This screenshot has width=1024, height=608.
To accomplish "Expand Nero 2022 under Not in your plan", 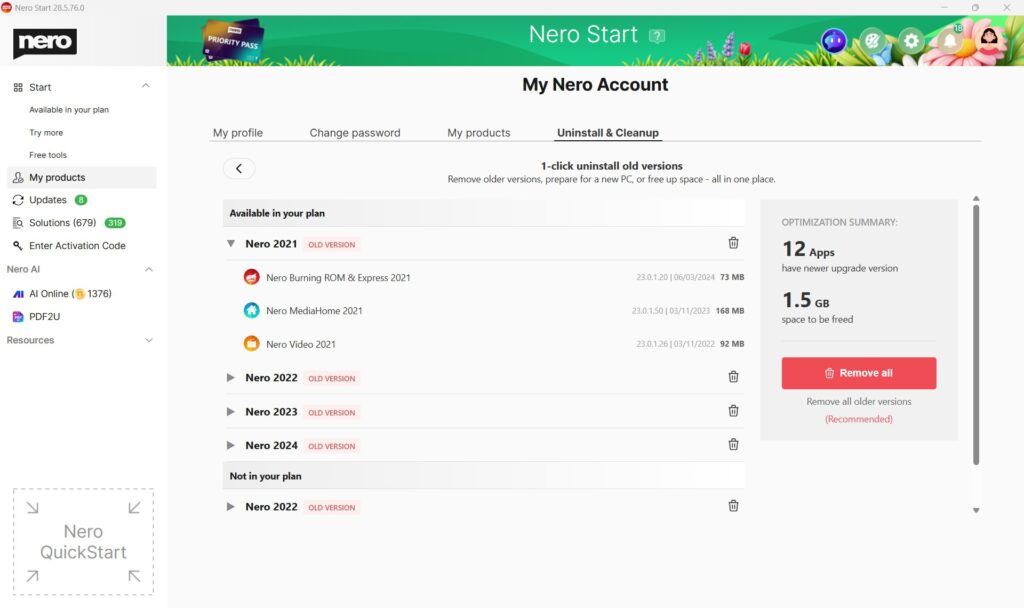I will point(231,507).
